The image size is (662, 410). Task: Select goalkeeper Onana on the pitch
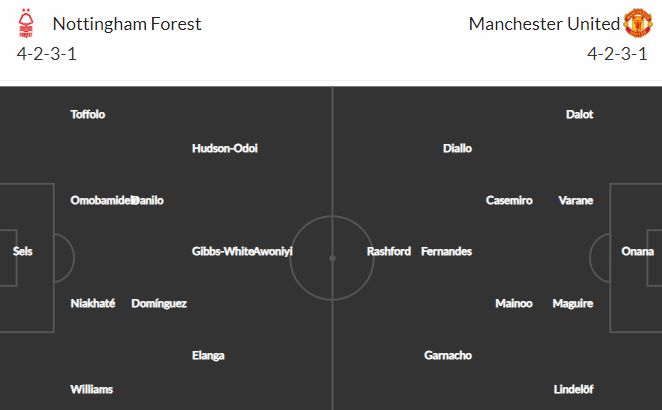click(638, 251)
